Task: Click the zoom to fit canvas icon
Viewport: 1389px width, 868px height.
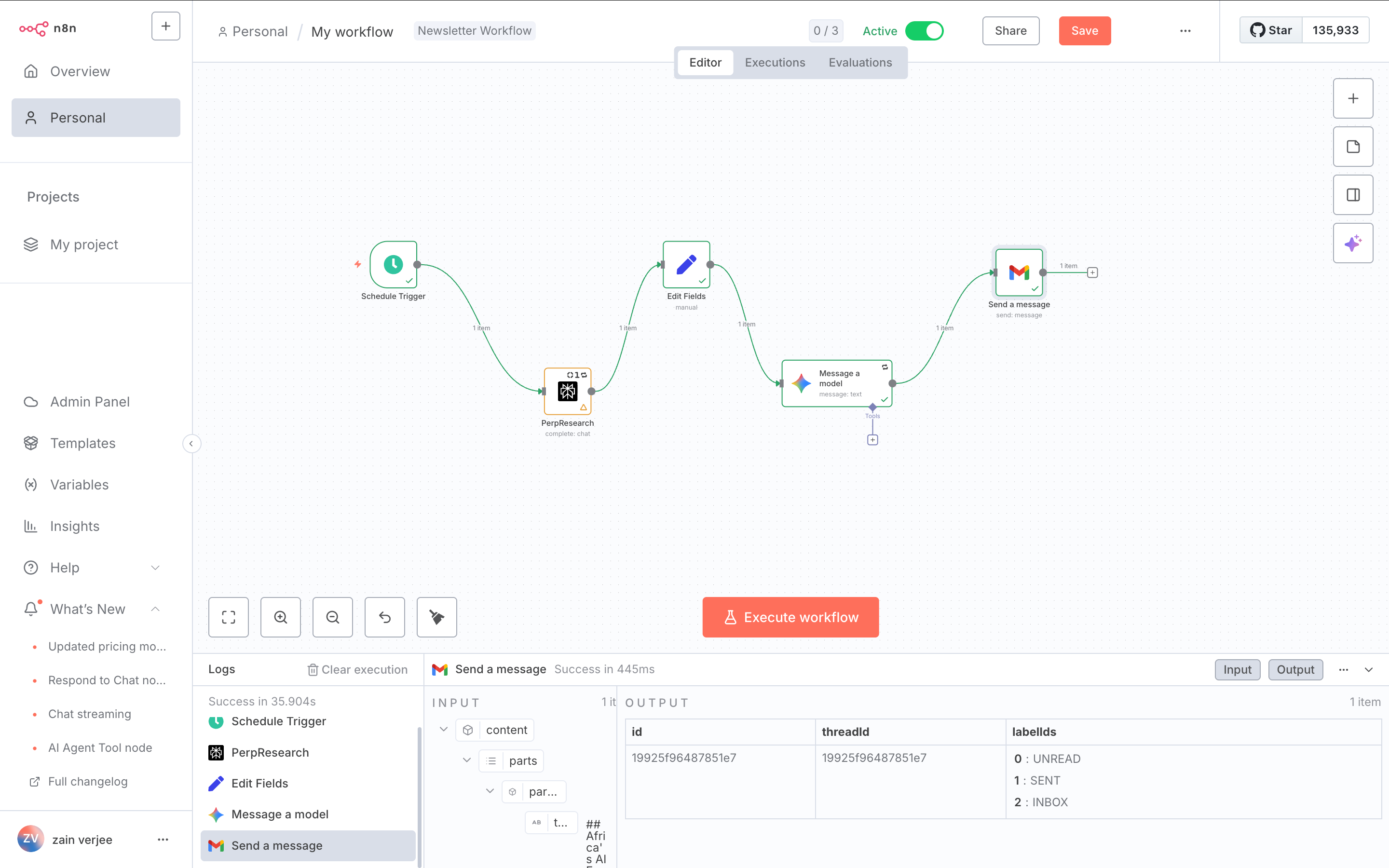Action: (229, 617)
